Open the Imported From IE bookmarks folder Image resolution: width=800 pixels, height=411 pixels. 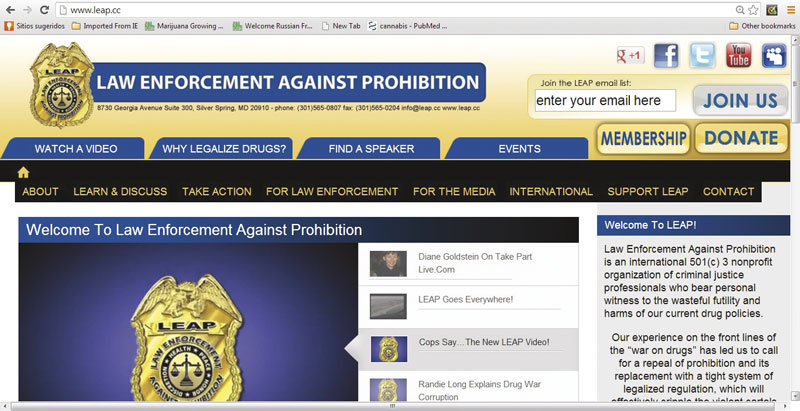[x=105, y=26]
